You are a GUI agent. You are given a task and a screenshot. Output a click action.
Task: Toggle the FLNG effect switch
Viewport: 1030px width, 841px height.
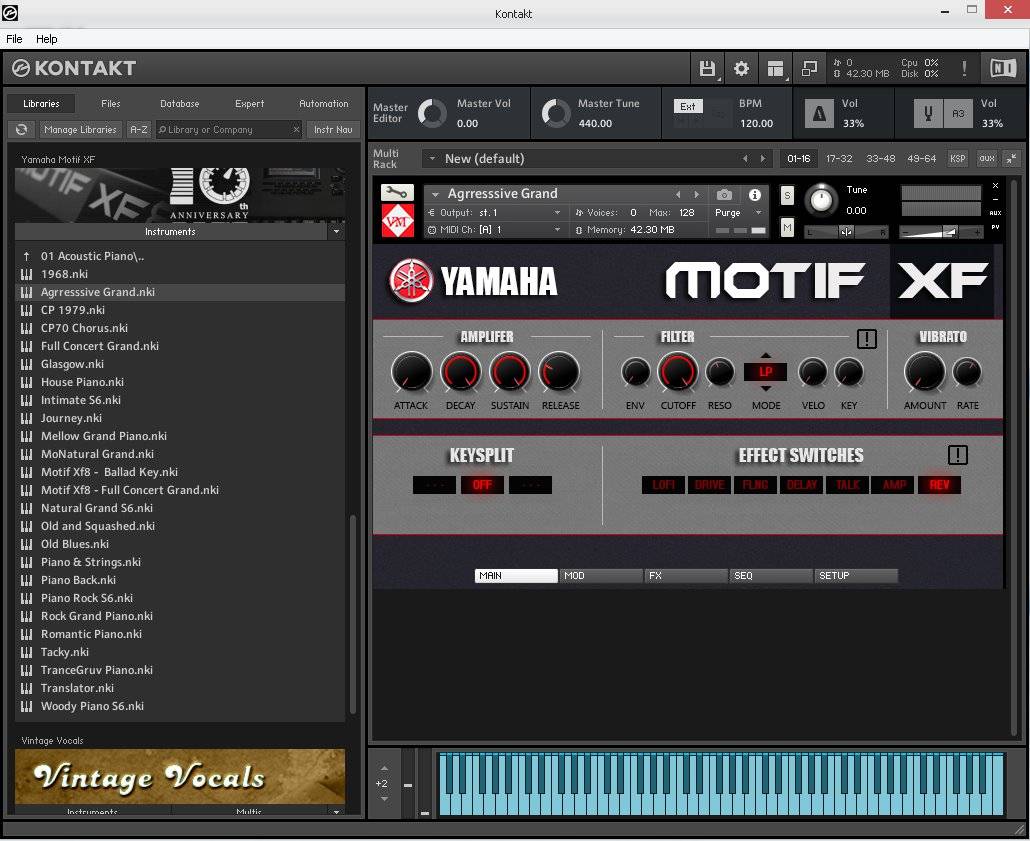755,485
